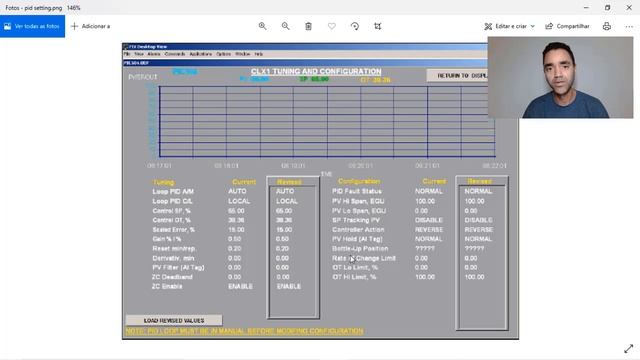The image size is (640, 360).
Task: Select the revised Bottle-Up Position ????? value
Action: [474, 248]
